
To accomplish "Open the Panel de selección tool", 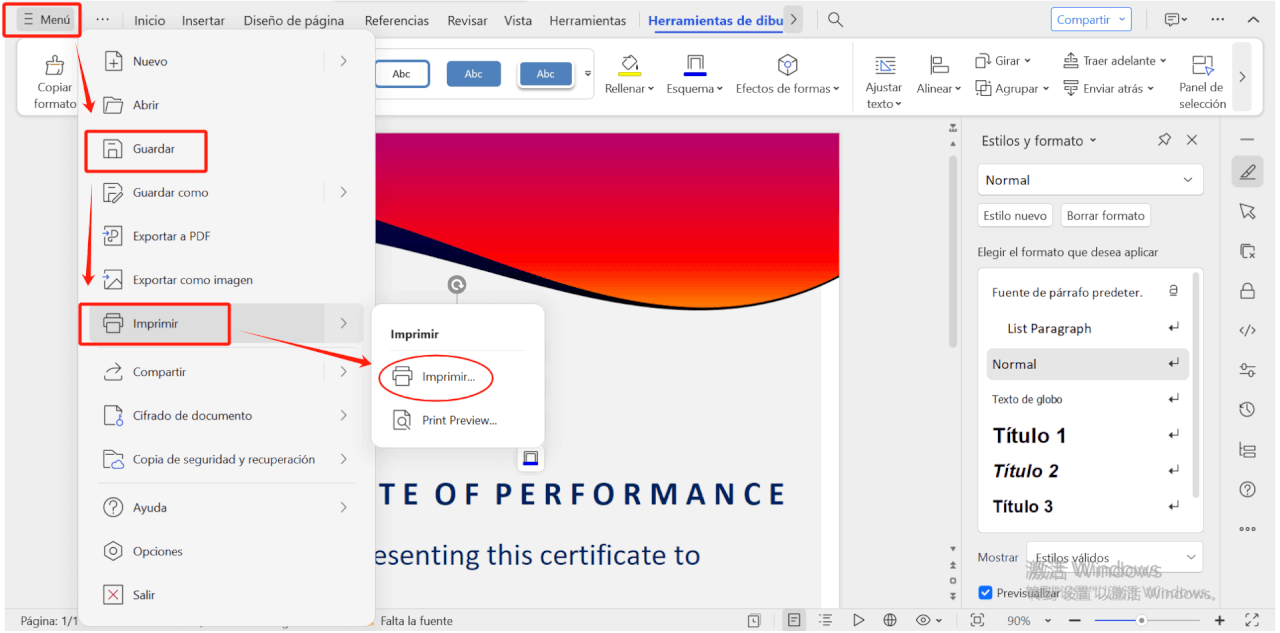I will [x=1202, y=81].
